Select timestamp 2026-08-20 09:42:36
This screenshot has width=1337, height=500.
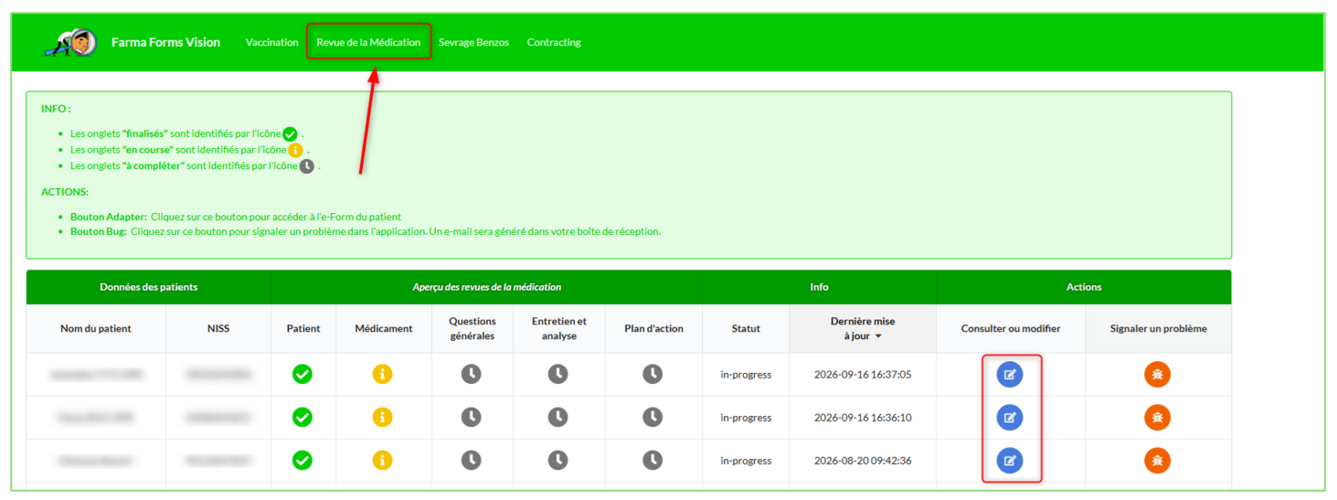pyautogui.click(x=863, y=461)
